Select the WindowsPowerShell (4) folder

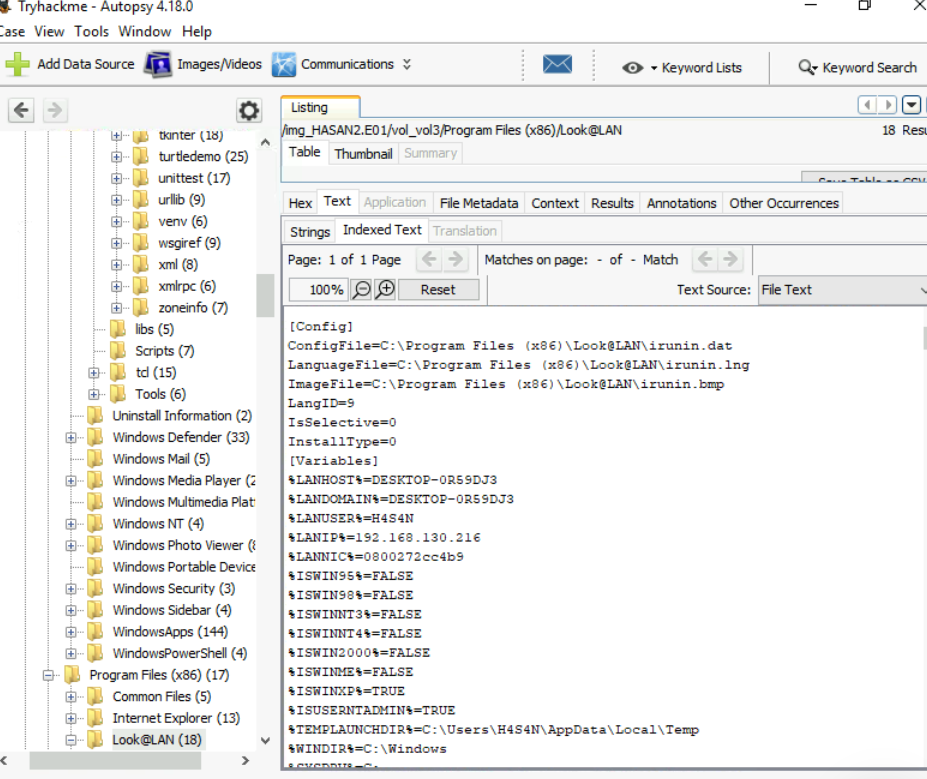tap(180, 653)
